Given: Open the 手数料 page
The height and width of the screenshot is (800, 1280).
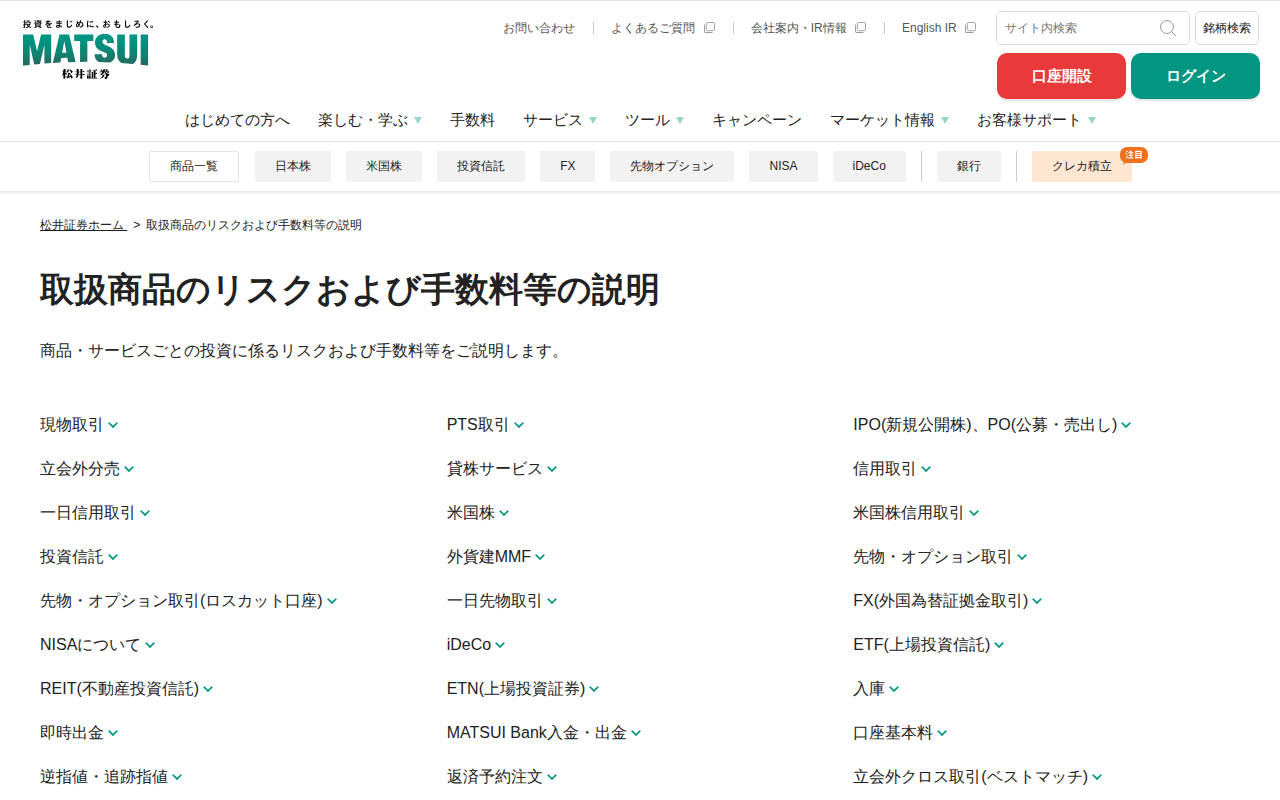Looking at the screenshot, I should tap(472, 120).
